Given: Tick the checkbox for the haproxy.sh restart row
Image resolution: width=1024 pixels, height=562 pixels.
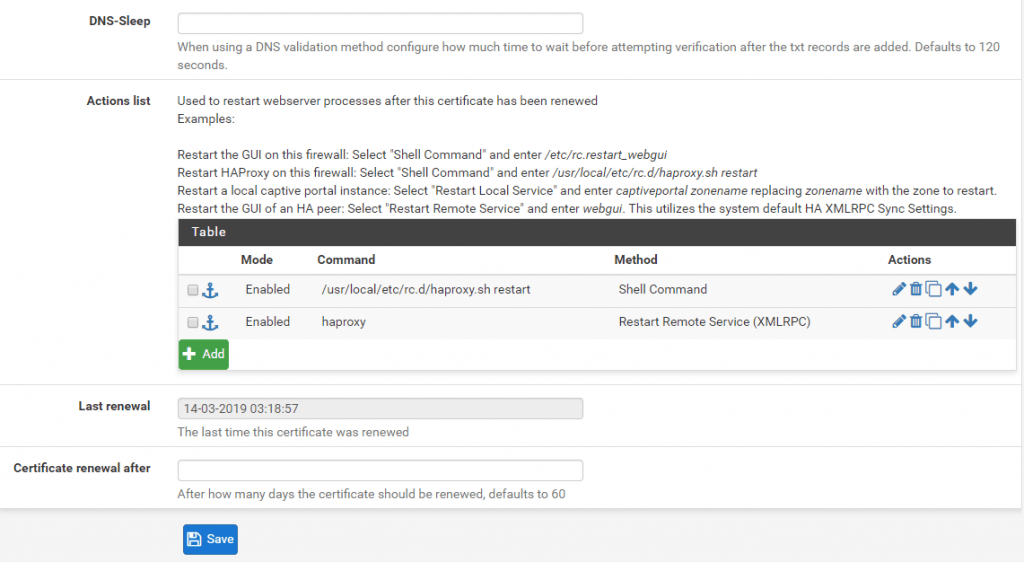Looking at the screenshot, I should pos(193,290).
